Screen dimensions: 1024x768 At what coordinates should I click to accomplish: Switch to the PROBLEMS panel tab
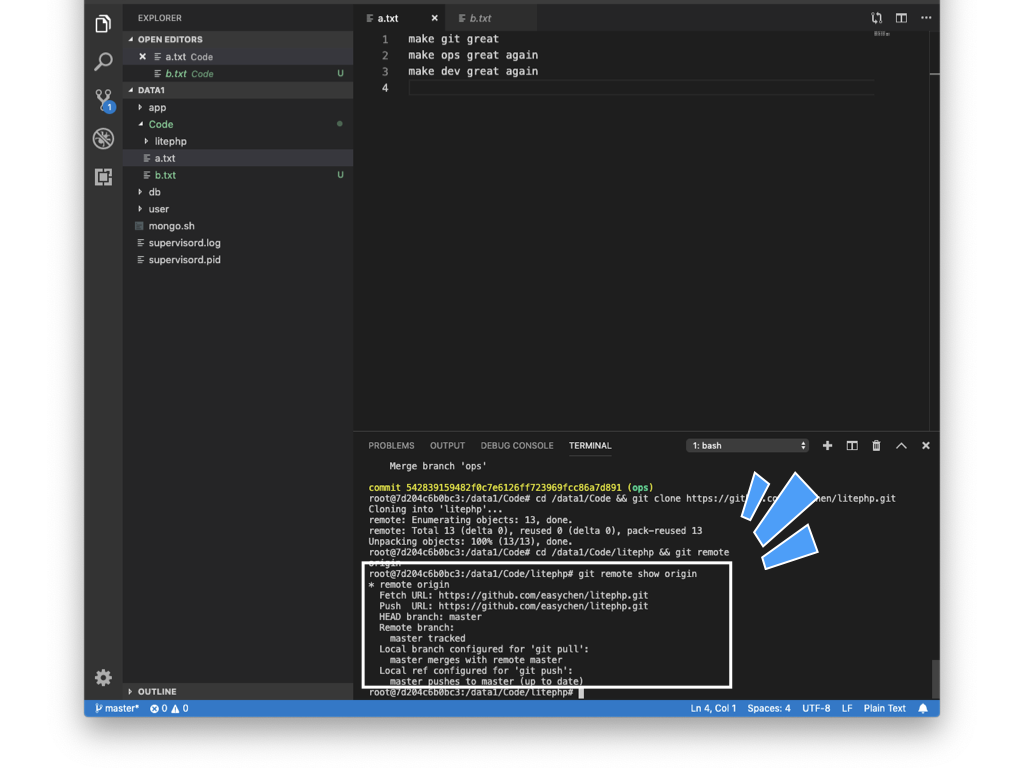coord(391,446)
